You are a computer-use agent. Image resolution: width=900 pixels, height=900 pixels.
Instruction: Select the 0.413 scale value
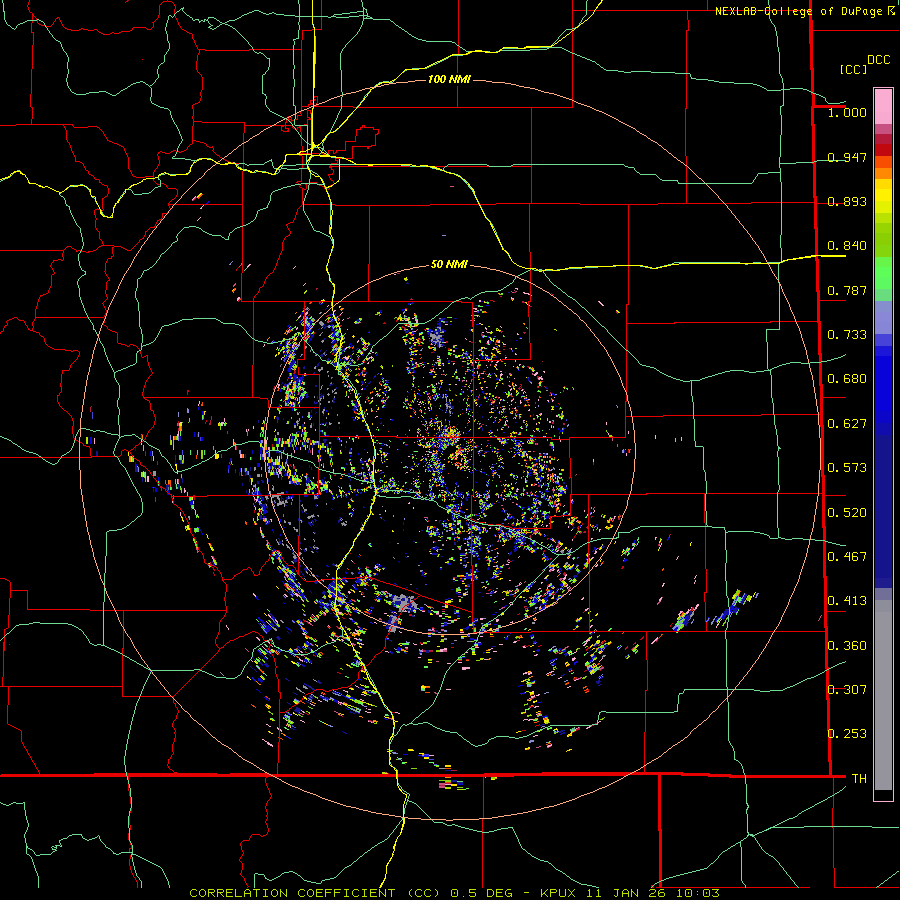coord(847,601)
